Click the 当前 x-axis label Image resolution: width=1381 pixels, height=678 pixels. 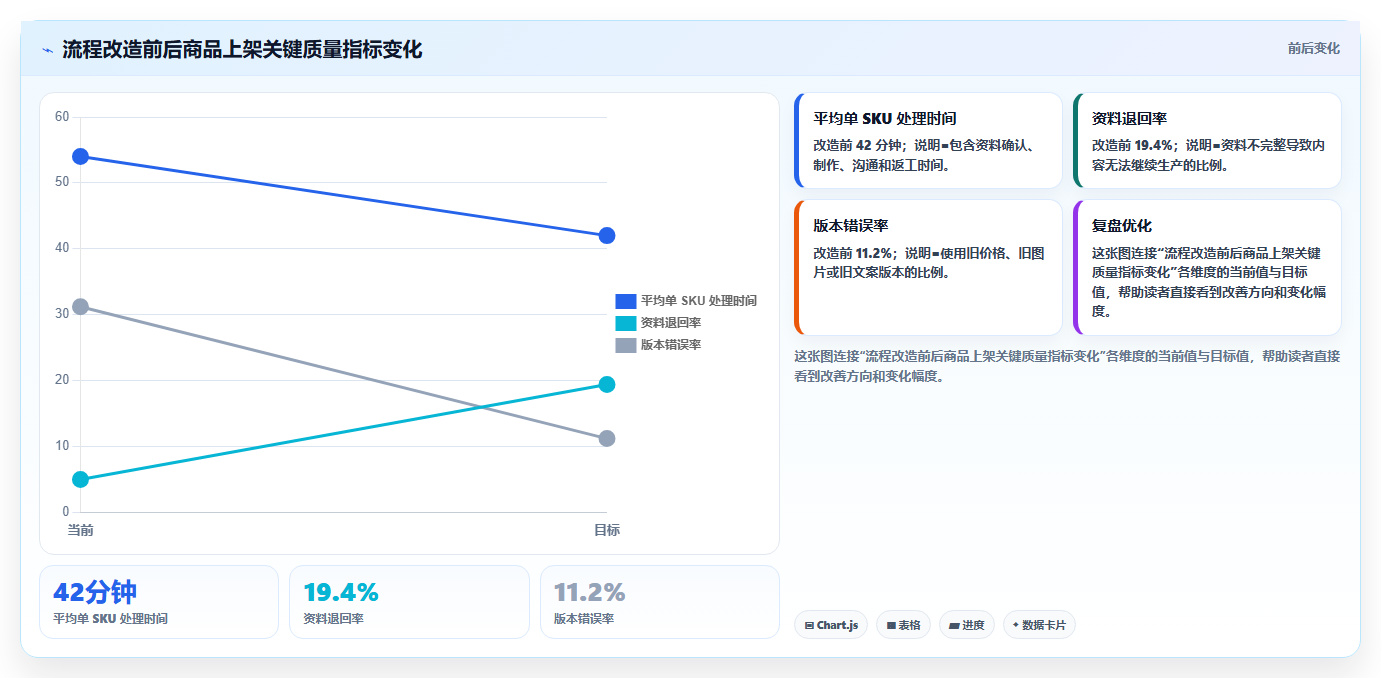[x=80, y=530]
